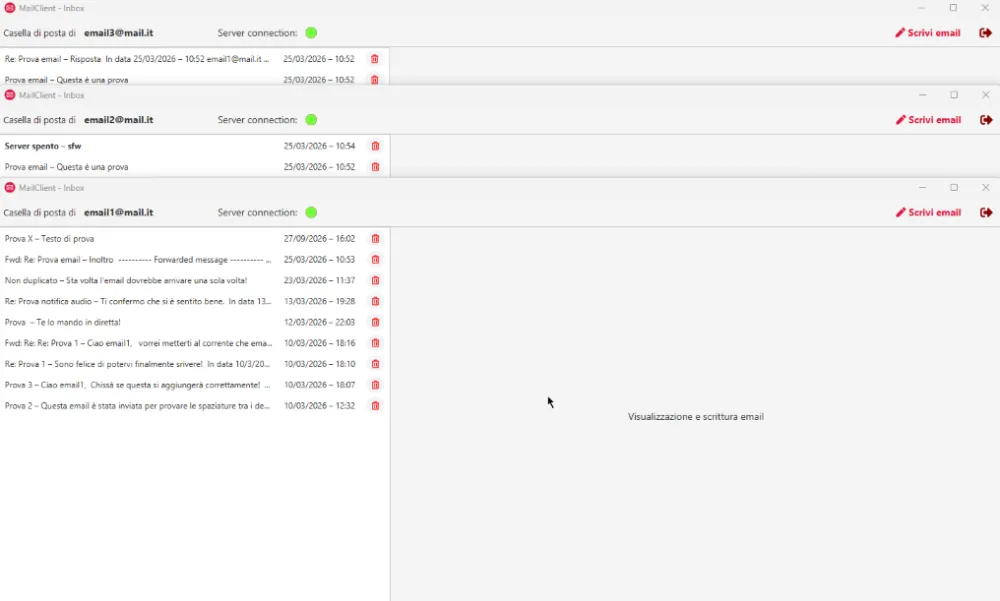
Task: Delete 'Prova email – Questa è una prova' in email2 inbox
Action: pos(376,167)
